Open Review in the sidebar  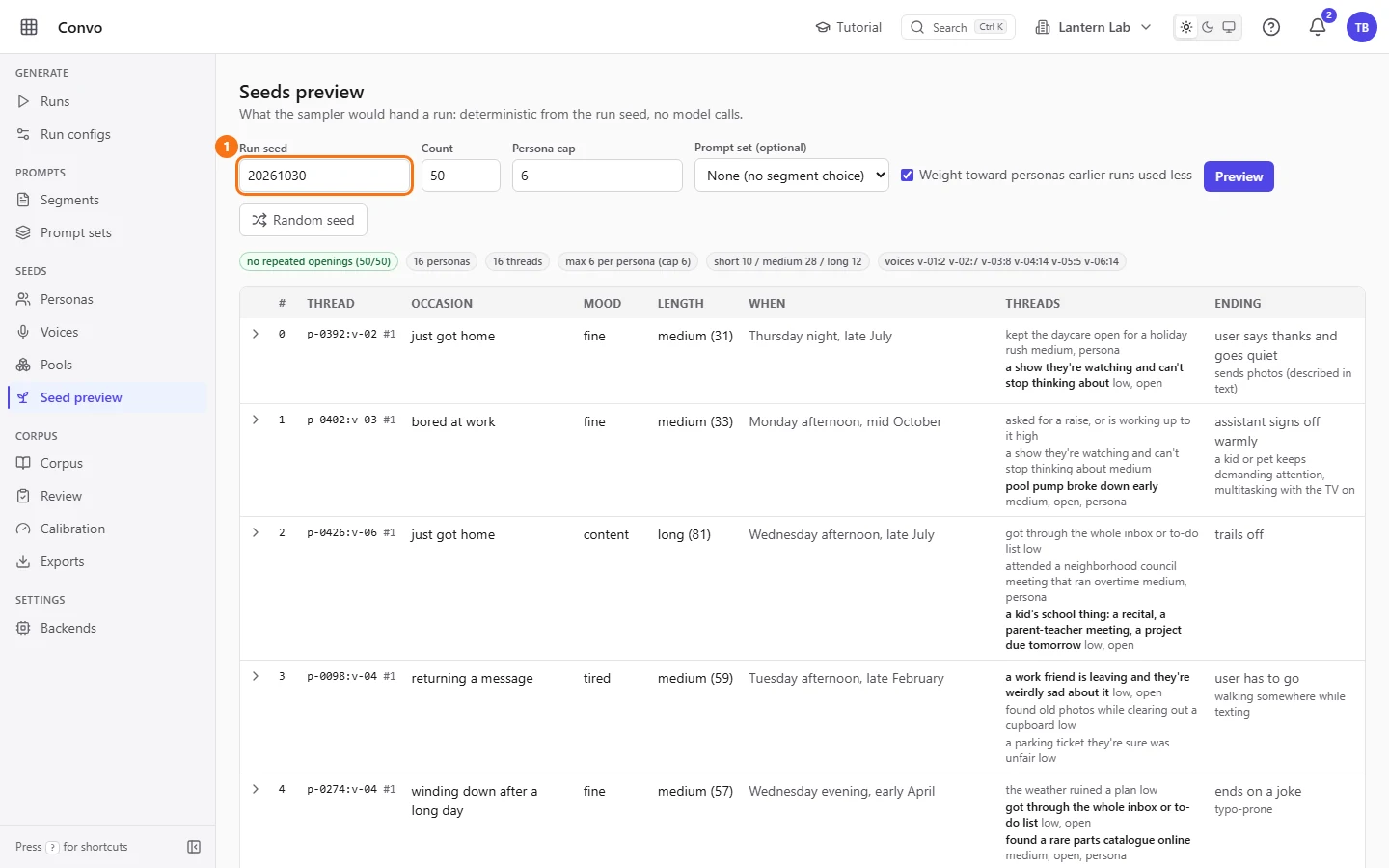[x=107, y=496]
